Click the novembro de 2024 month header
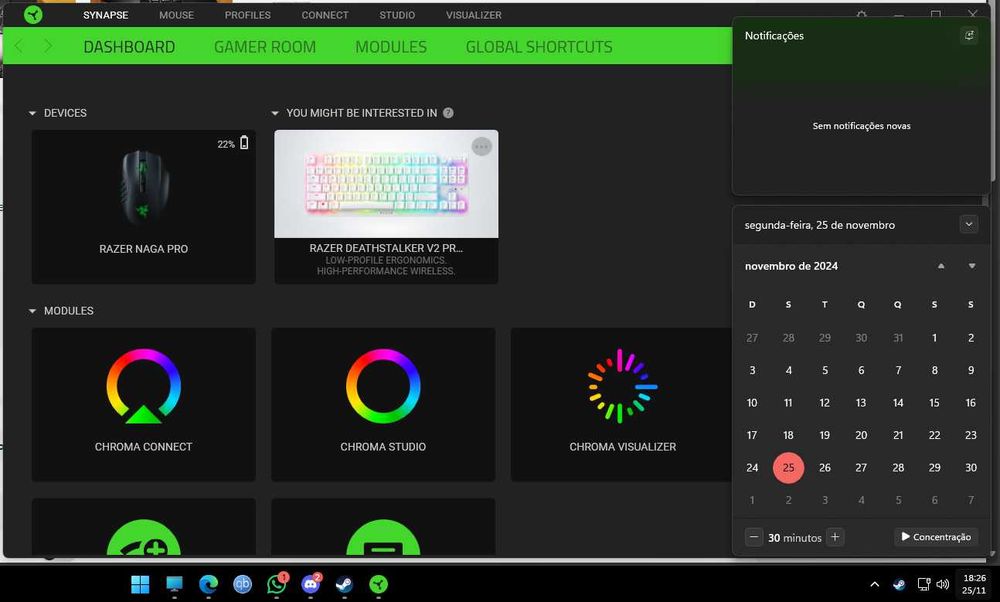 [791, 266]
